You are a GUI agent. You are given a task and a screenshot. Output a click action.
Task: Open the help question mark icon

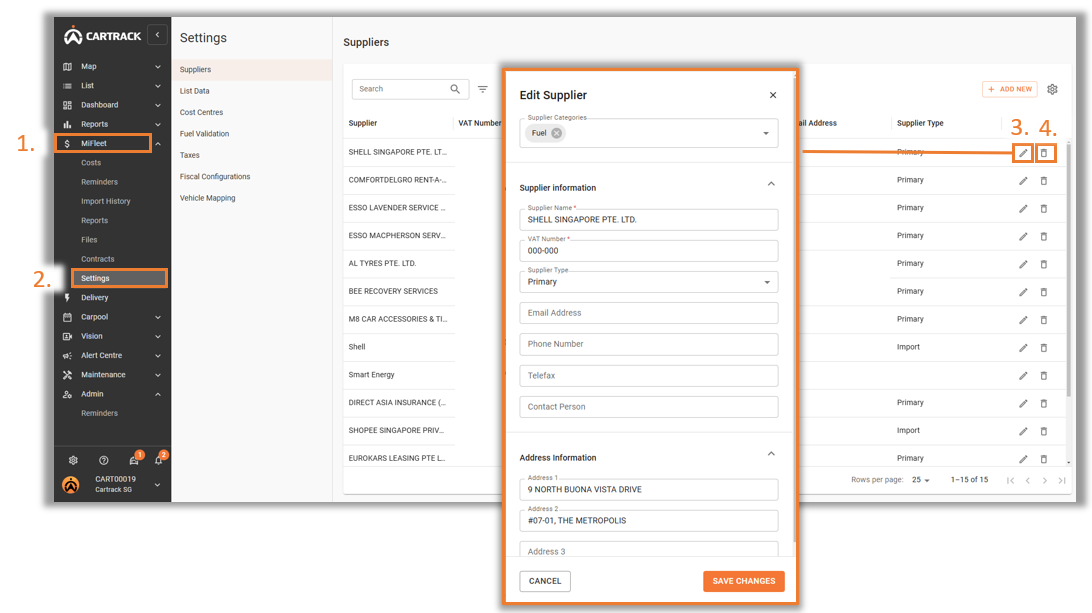(x=104, y=460)
